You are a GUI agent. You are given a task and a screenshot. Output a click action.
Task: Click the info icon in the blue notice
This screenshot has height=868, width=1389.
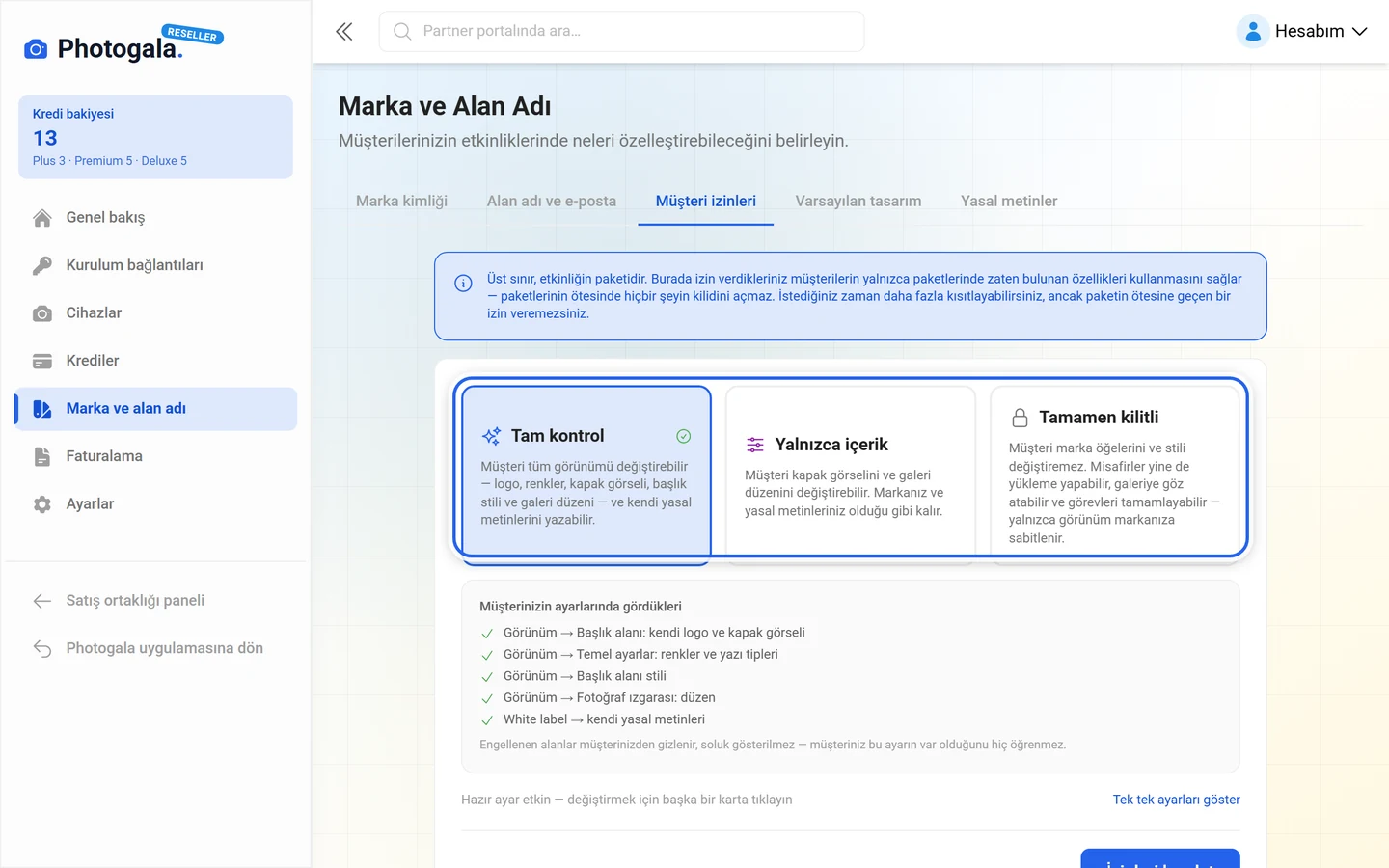click(x=463, y=283)
